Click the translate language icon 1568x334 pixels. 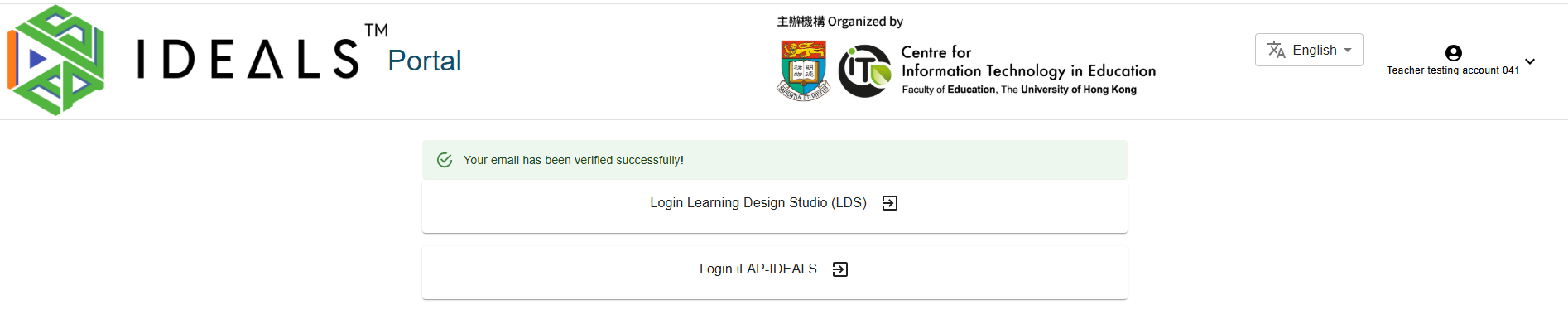click(x=1276, y=50)
